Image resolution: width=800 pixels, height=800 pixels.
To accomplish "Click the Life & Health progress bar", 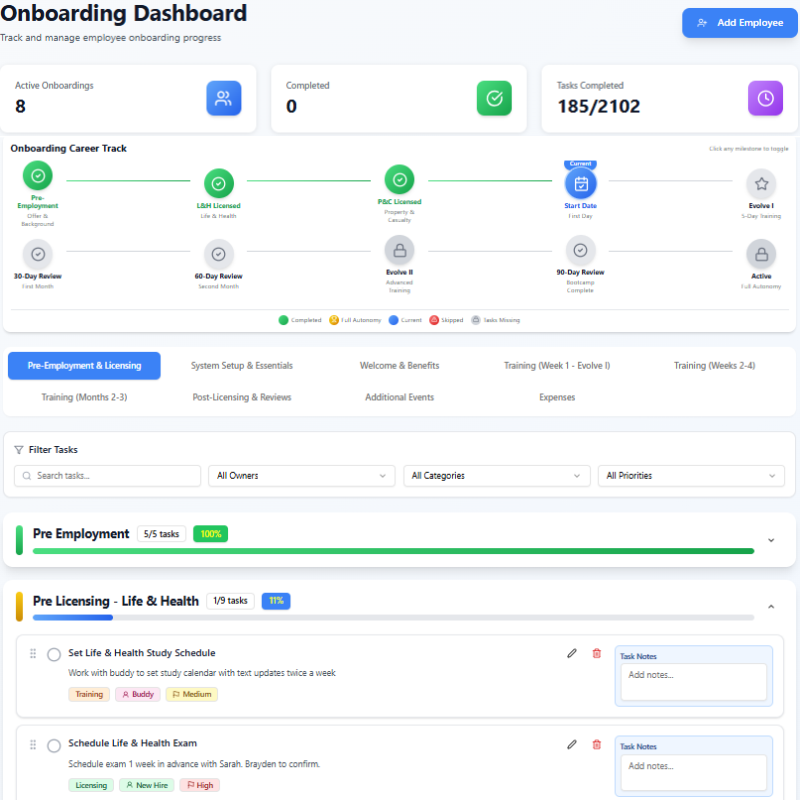I will [x=393, y=618].
